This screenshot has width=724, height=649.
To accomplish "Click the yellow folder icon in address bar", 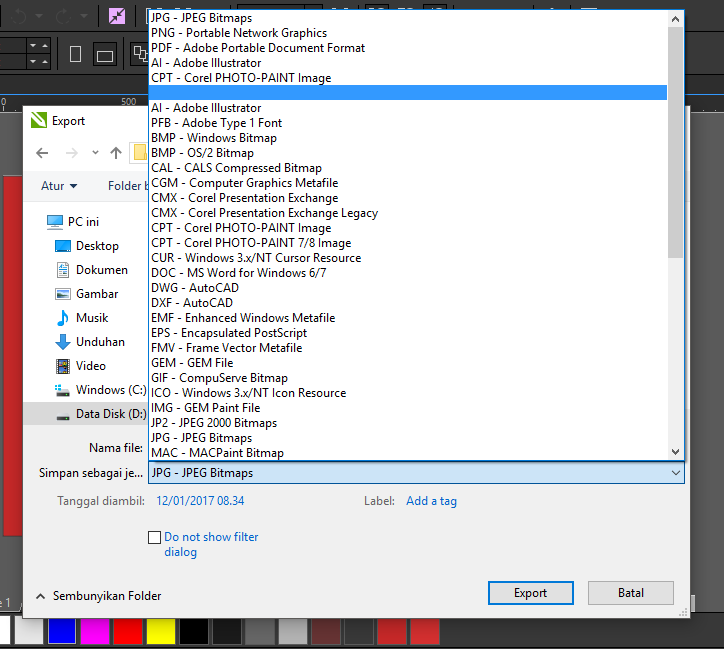I will pyautogui.click(x=140, y=153).
